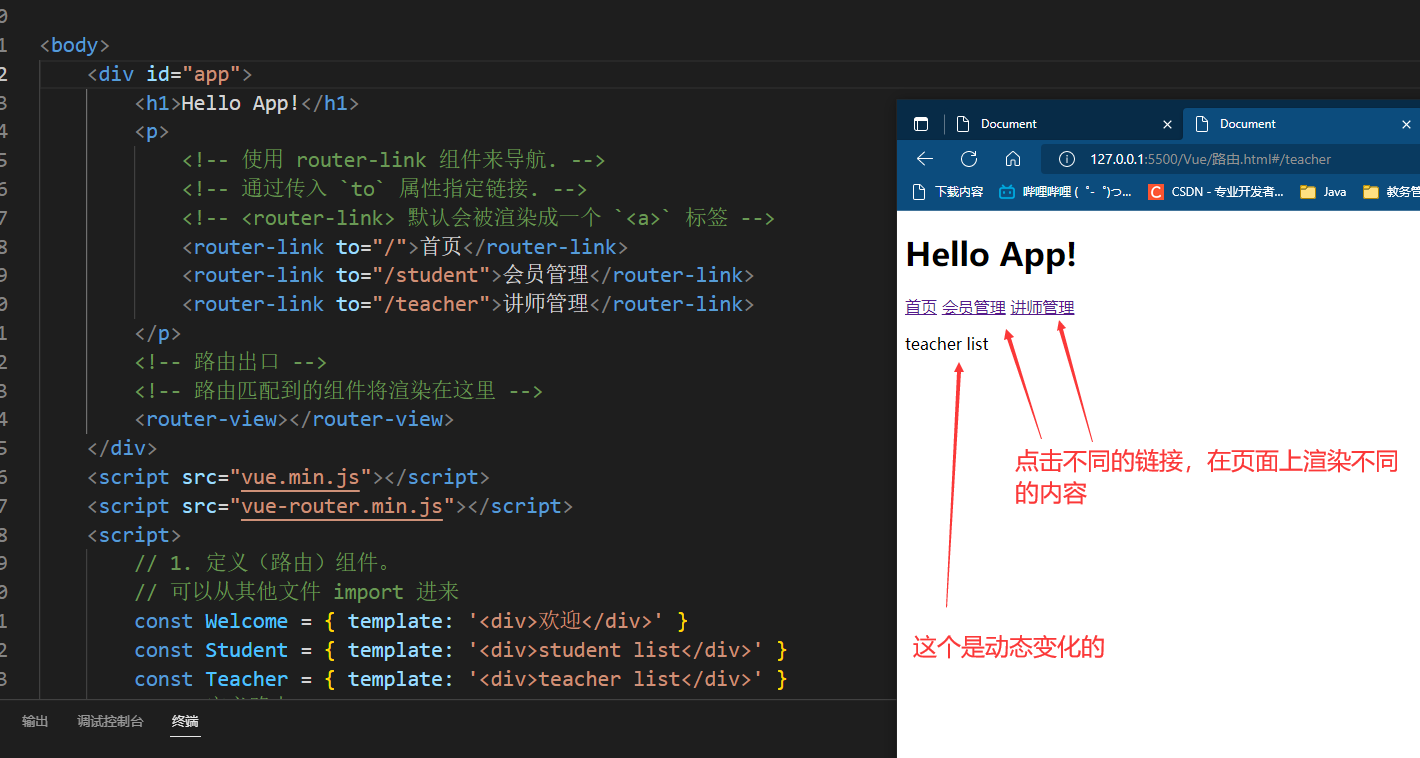The height and width of the screenshot is (758, 1420).
Task: Click the '默认会被渲染成一个 `<a>` 标签' comment
Action: tap(478, 218)
